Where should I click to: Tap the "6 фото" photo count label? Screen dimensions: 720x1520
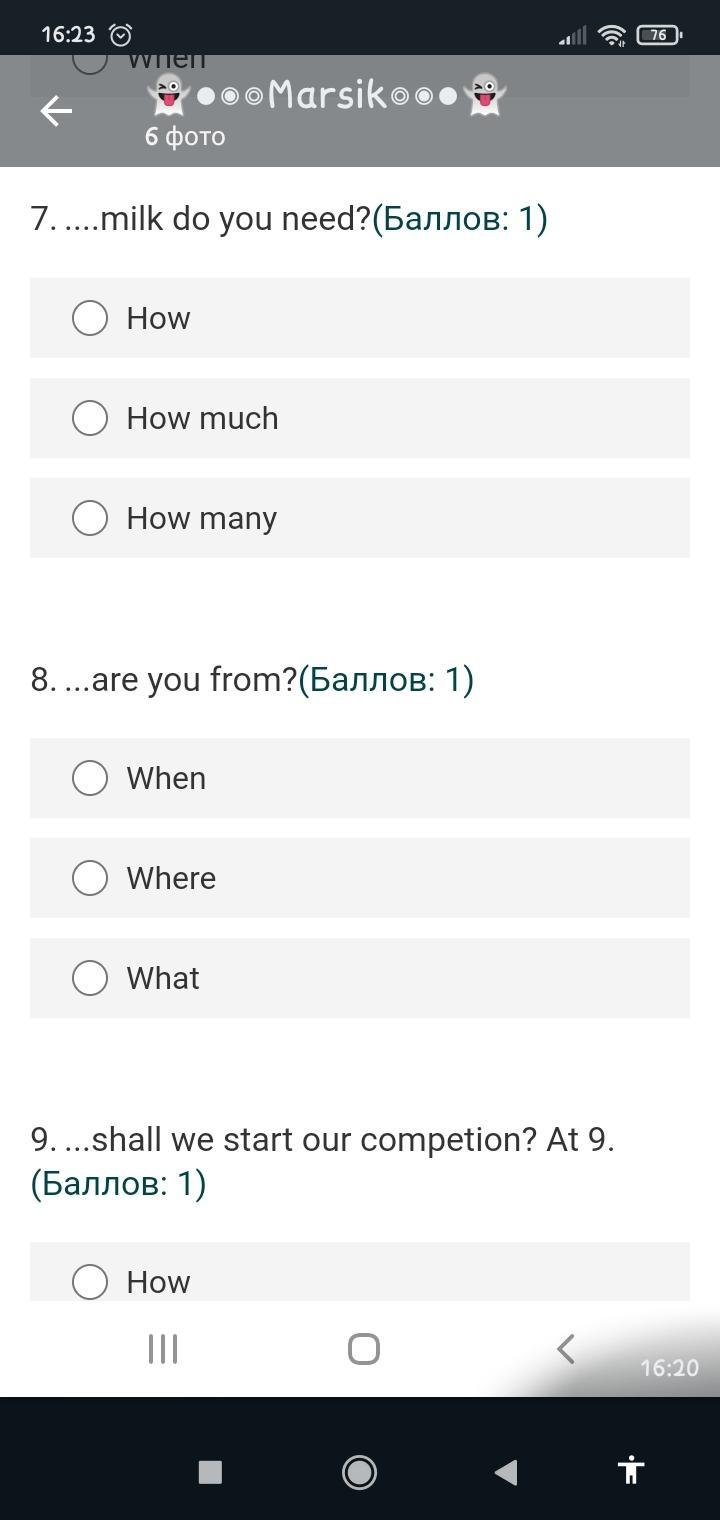point(185,136)
